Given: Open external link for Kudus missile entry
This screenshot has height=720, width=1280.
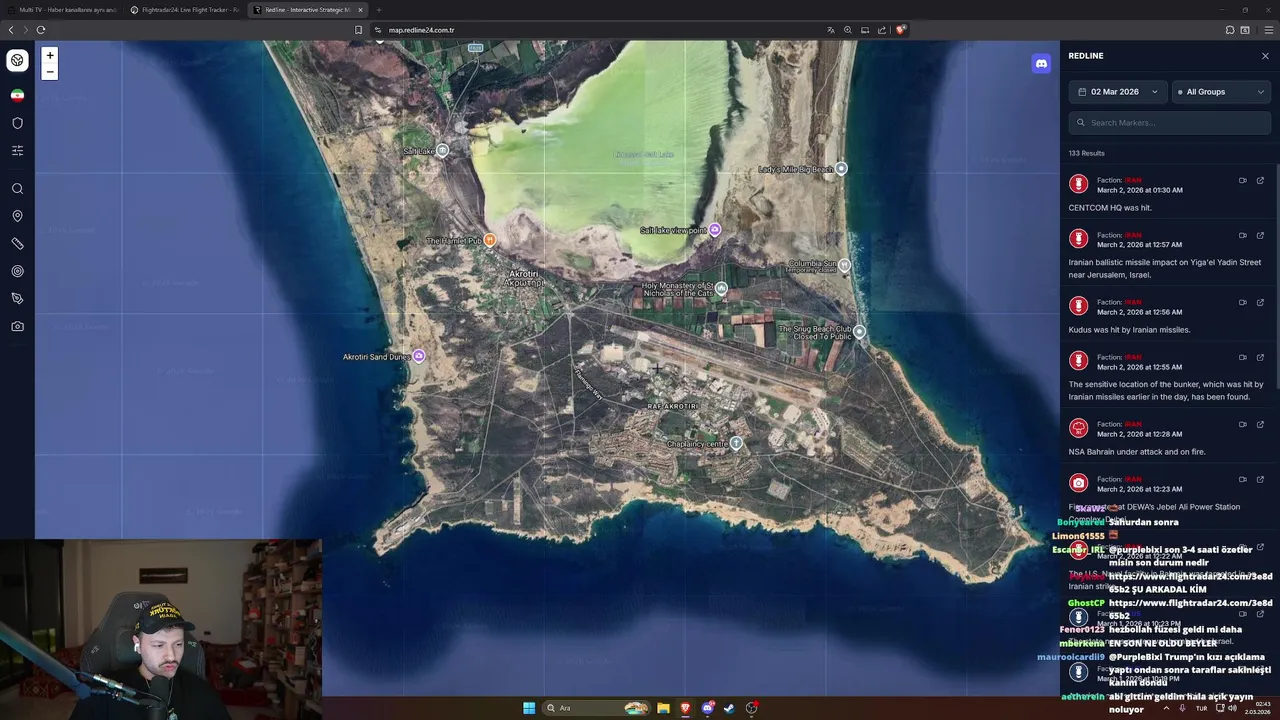Looking at the screenshot, I should pyautogui.click(x=1260, y=303).
